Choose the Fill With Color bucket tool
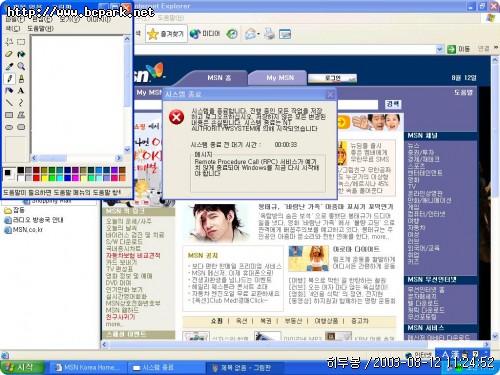This screenshot has width=500, height=375. [x=21, y=54]
